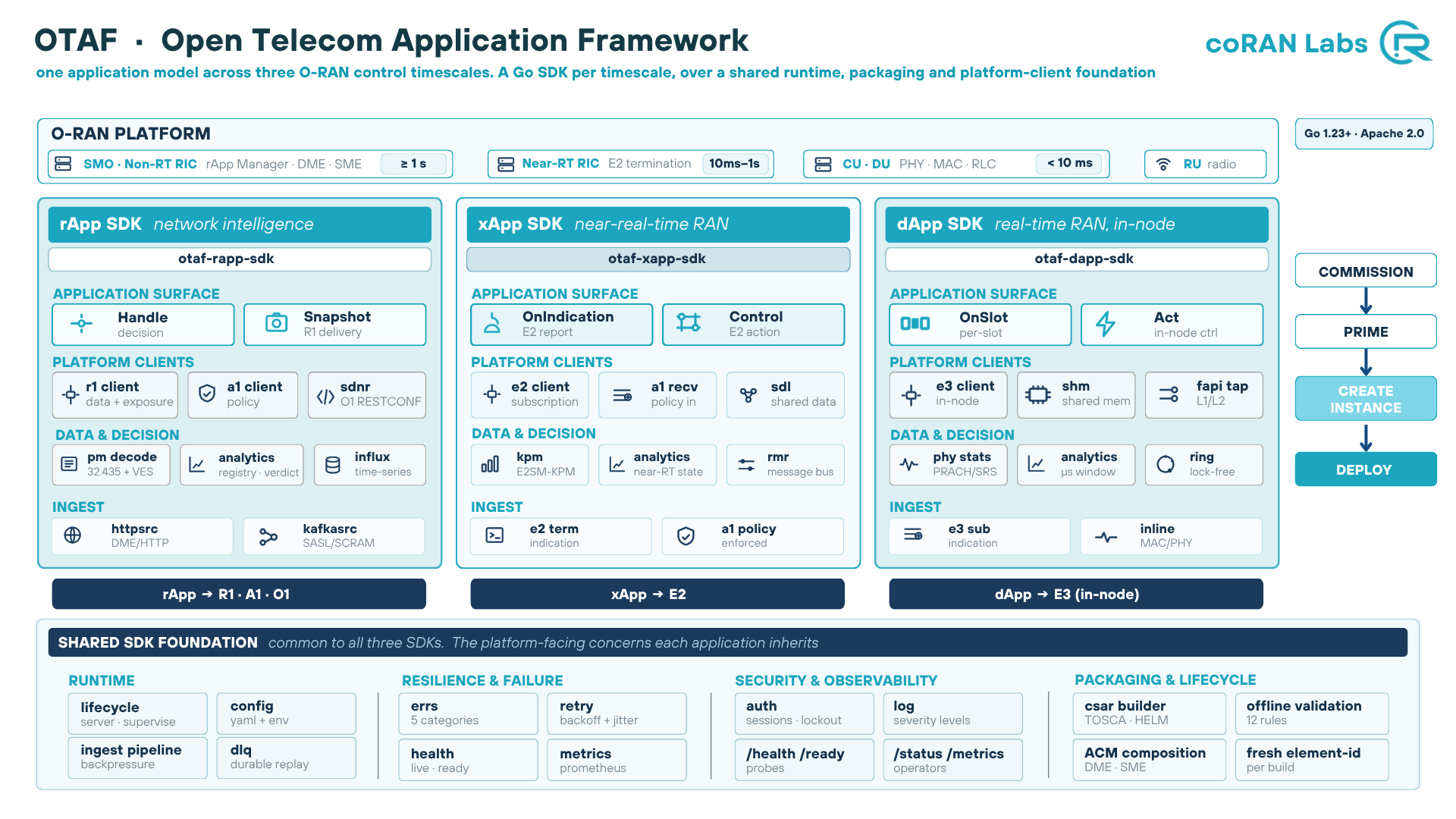Screen dimensions: 1456x819
Task: Click the Act lightning bolt icon
Action: coord(1106,324)
